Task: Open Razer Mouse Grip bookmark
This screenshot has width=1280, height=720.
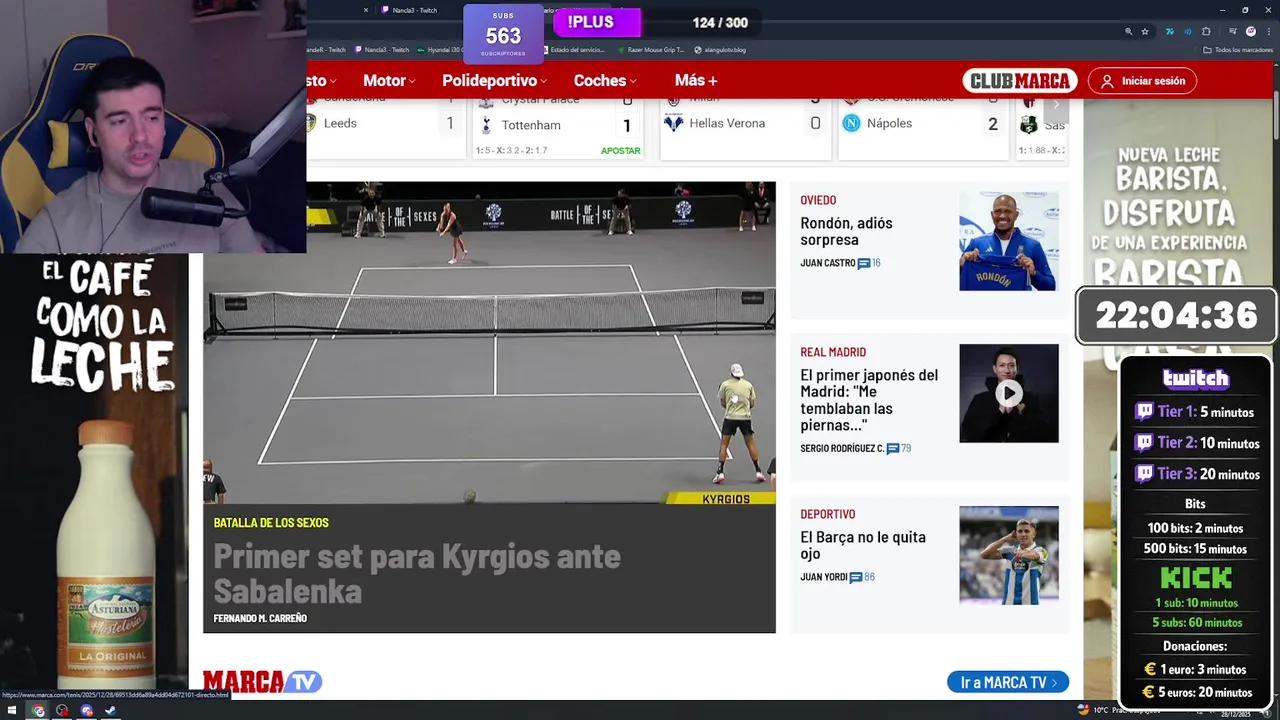Action: (x=650, y=49)
